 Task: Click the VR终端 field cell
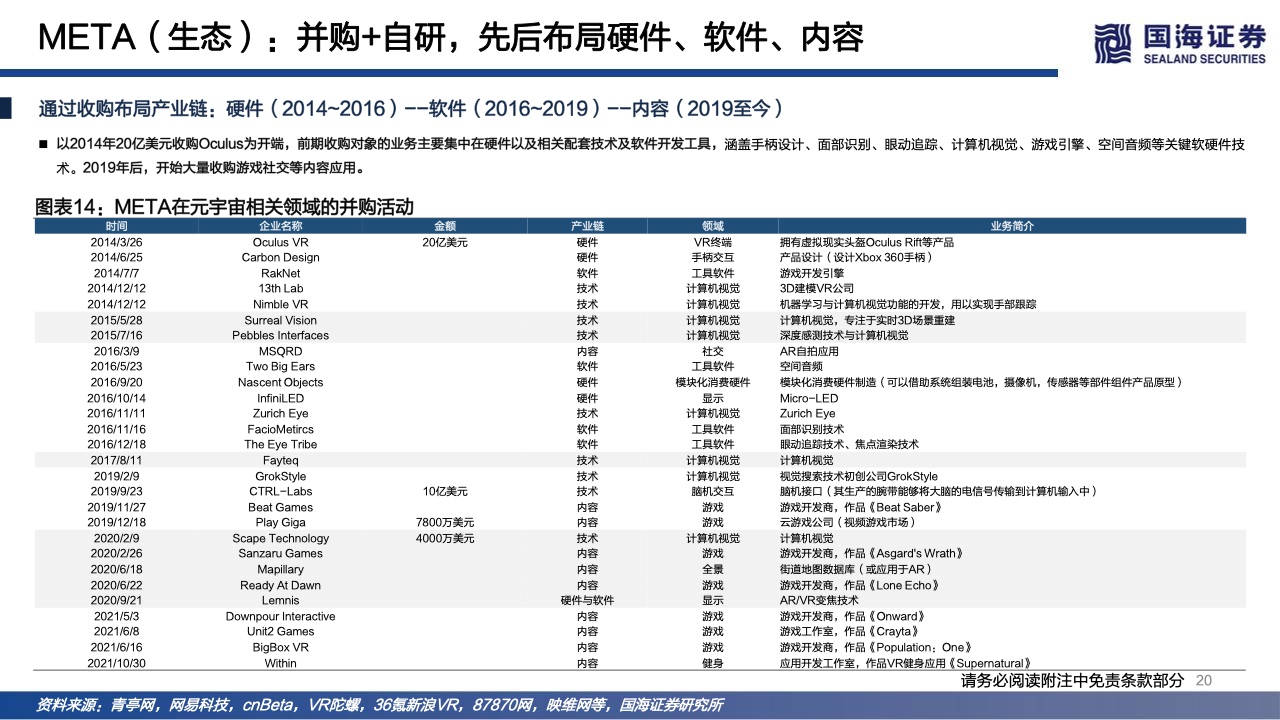(x=712, y=242)
